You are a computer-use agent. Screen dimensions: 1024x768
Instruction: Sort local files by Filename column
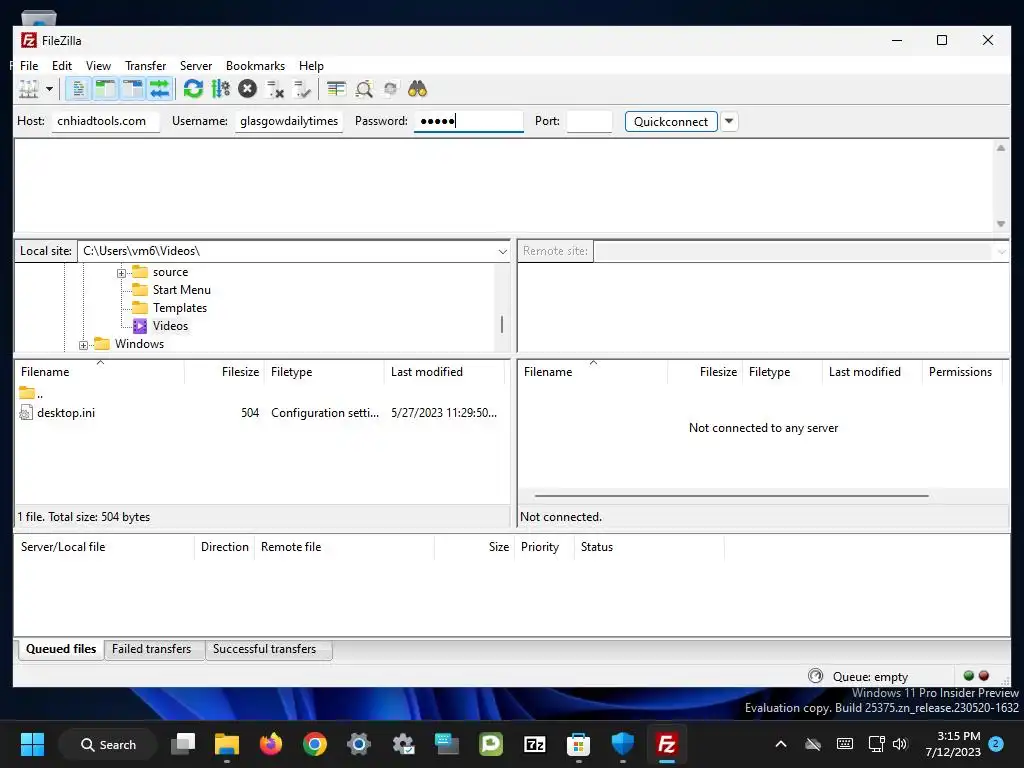click(x=99, y=372)
